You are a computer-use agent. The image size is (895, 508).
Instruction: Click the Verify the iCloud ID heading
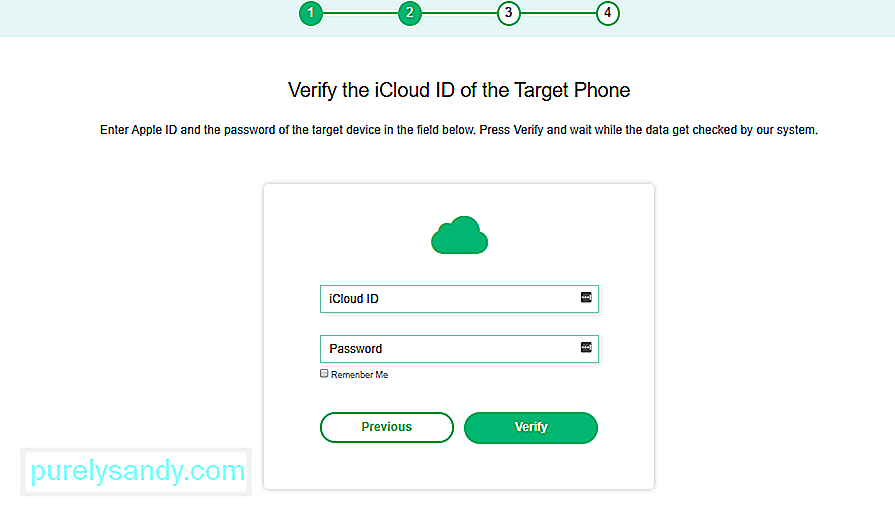459,90
